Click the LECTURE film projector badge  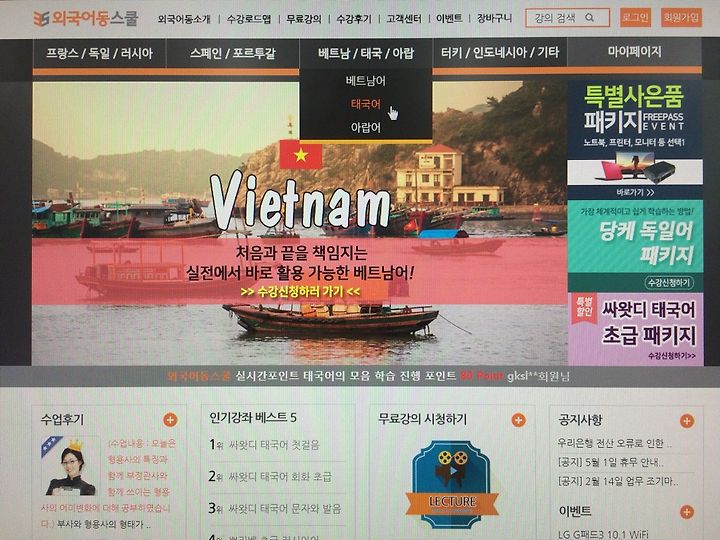tap(452, 484)
